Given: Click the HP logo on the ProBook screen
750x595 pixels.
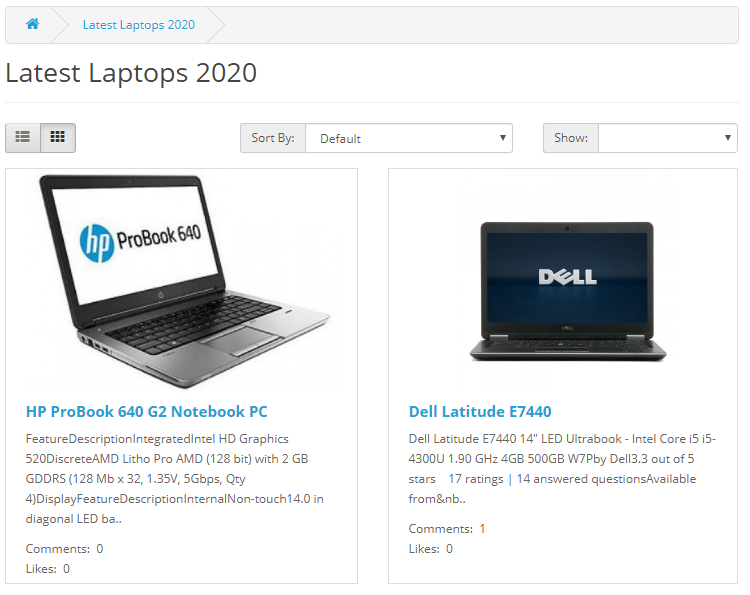Looking at the screenshot, I should (x=97, y=243).
